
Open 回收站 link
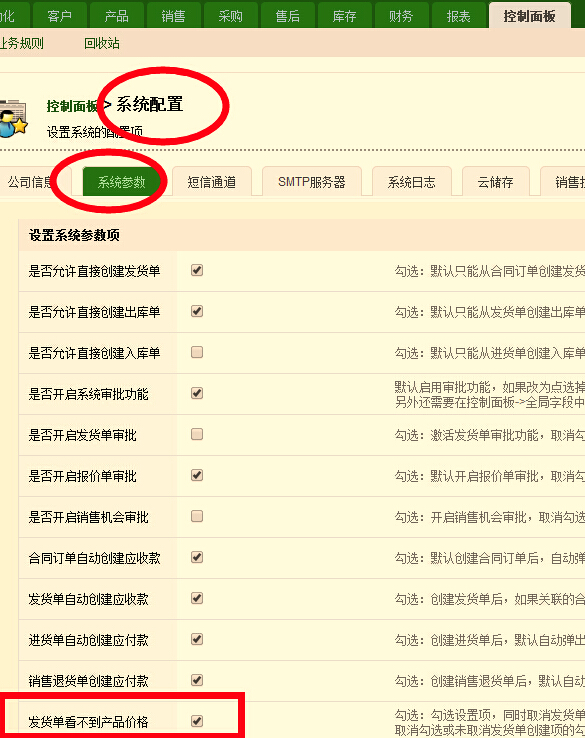102,43
